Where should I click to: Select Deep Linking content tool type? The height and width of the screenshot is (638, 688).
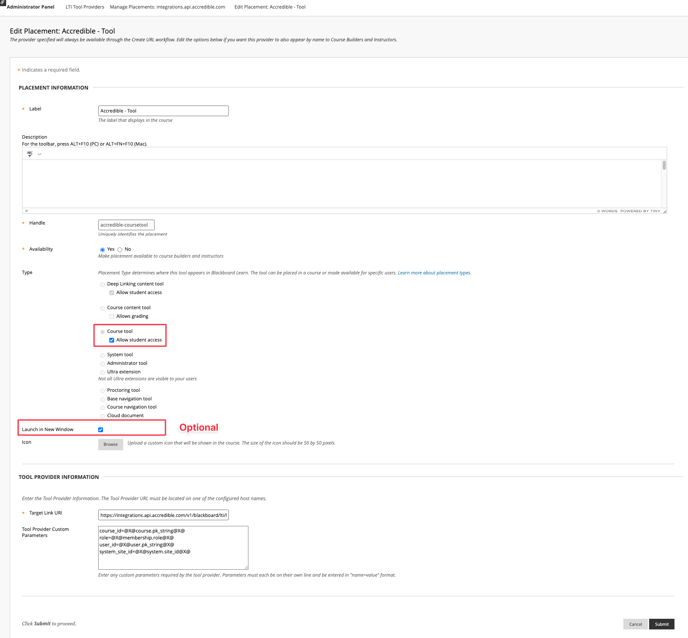pyautogui.click(x=102, y=284)
